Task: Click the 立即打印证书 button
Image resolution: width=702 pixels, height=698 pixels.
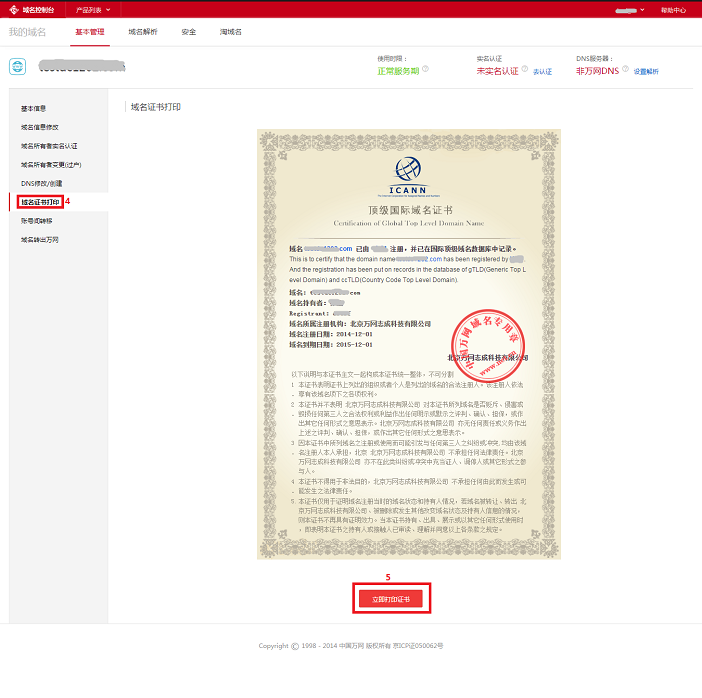Action: (x=391, y=598)
